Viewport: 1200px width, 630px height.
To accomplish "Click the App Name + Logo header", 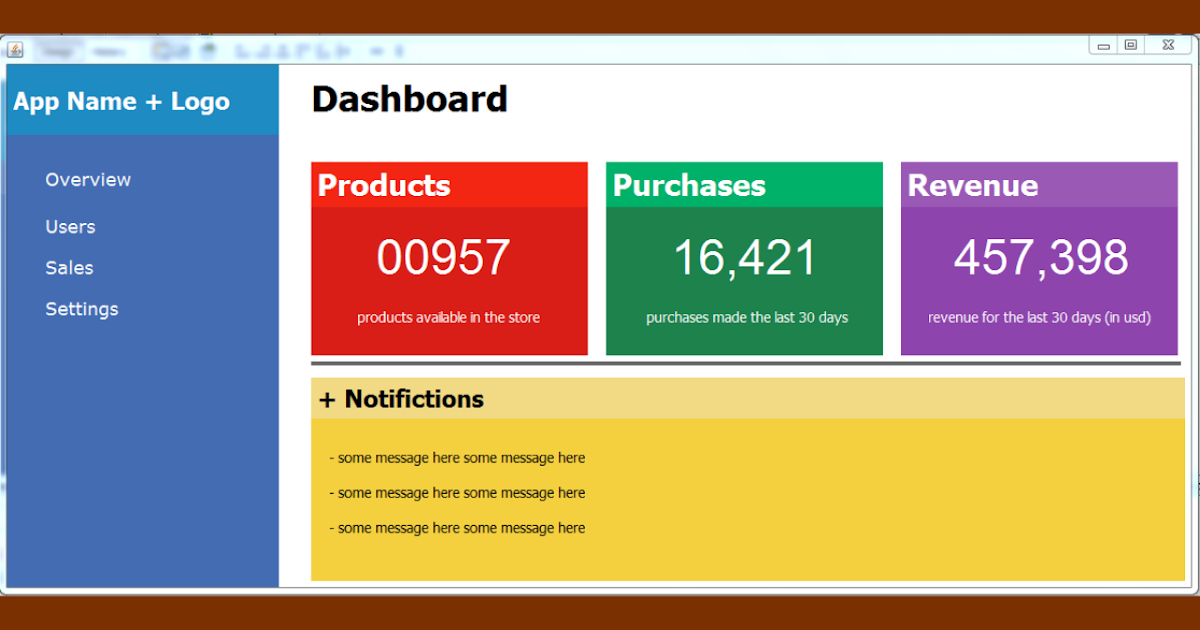I will click(x=121, y=101).
